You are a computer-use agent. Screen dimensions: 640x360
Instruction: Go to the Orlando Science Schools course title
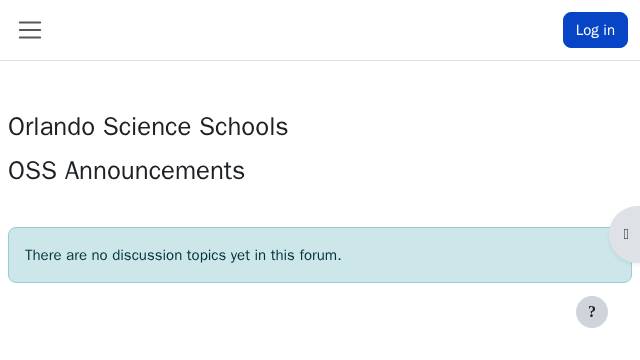tap(148, 127)
